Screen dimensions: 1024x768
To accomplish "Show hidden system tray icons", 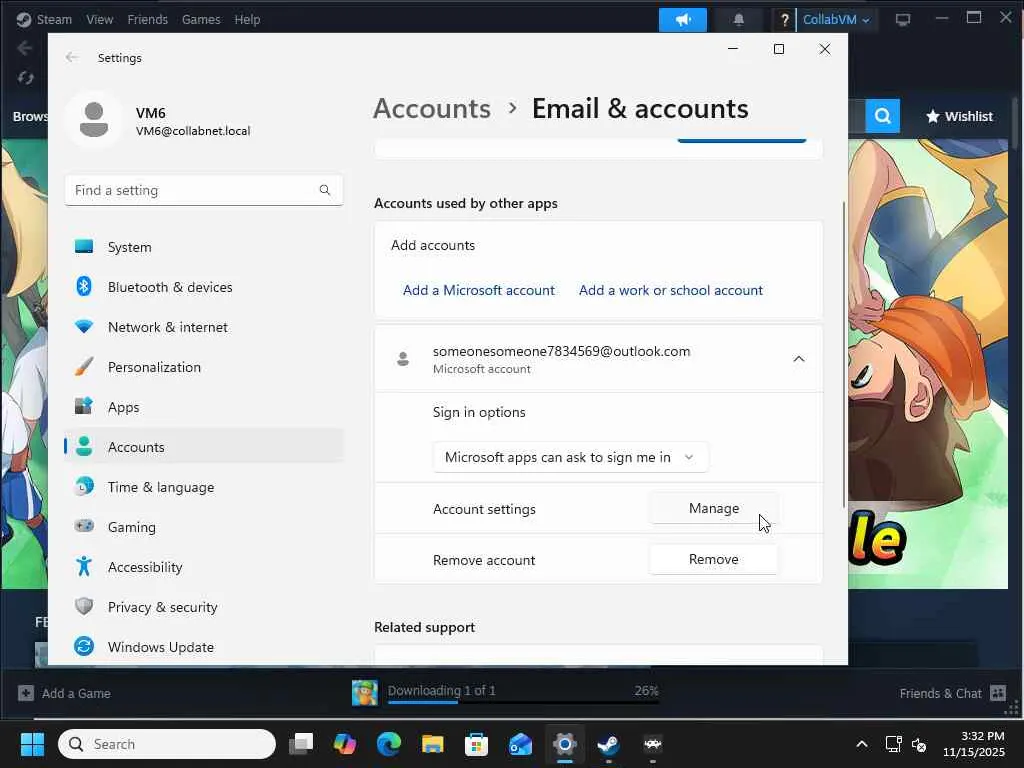I will [862, 744].
